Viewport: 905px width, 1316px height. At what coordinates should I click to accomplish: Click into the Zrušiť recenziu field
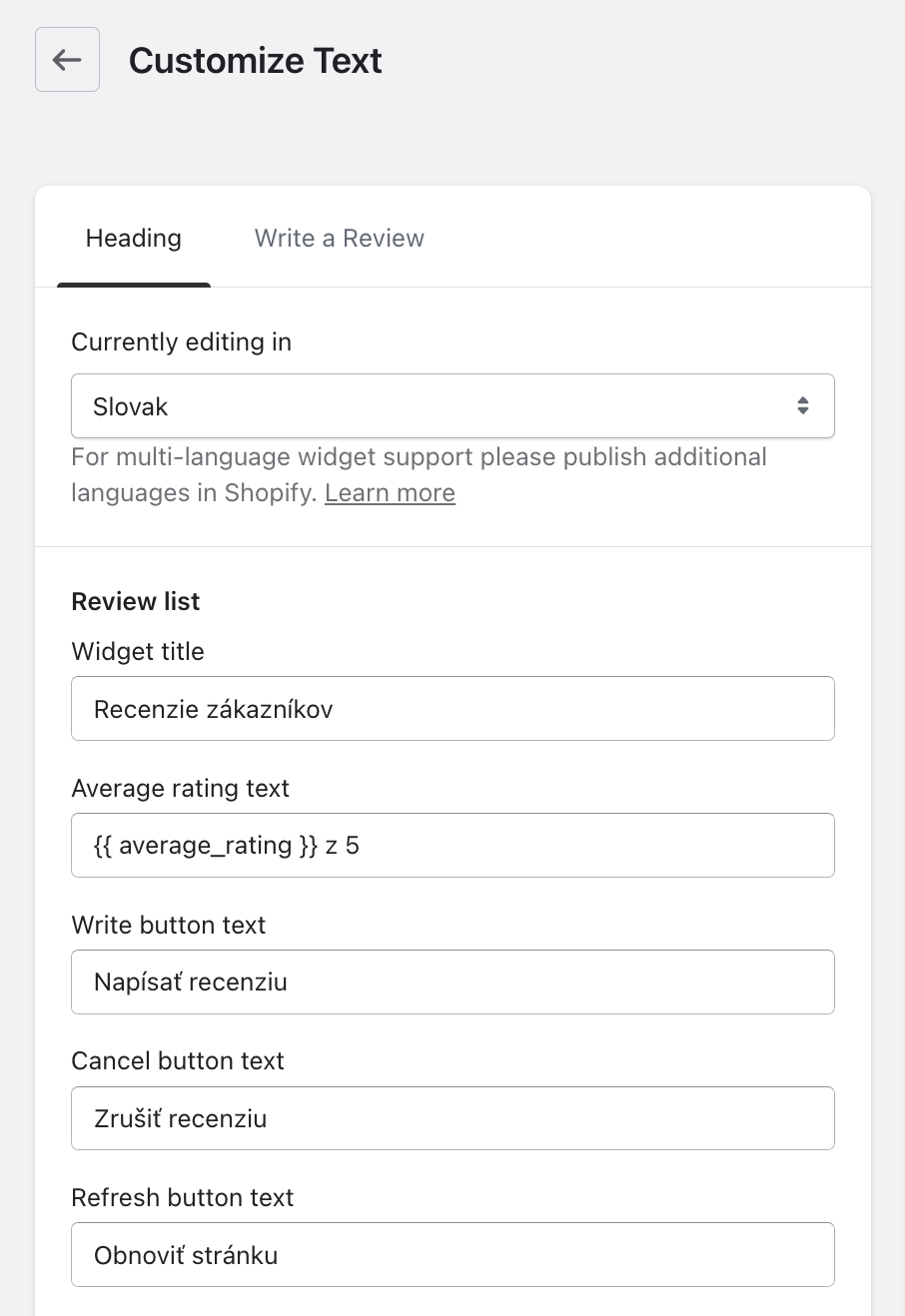coord(452,1118)
